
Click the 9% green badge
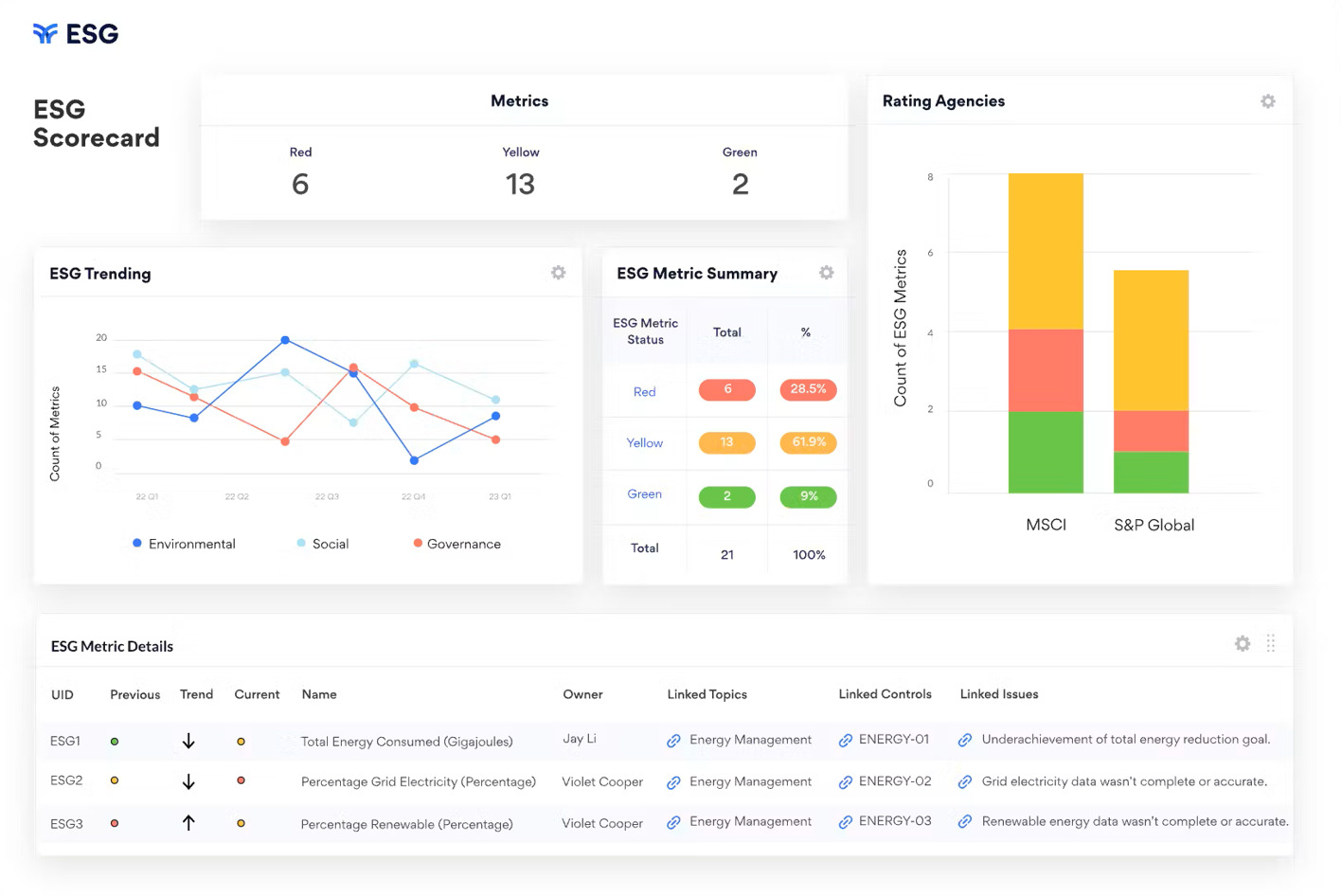tap(808, 496)
